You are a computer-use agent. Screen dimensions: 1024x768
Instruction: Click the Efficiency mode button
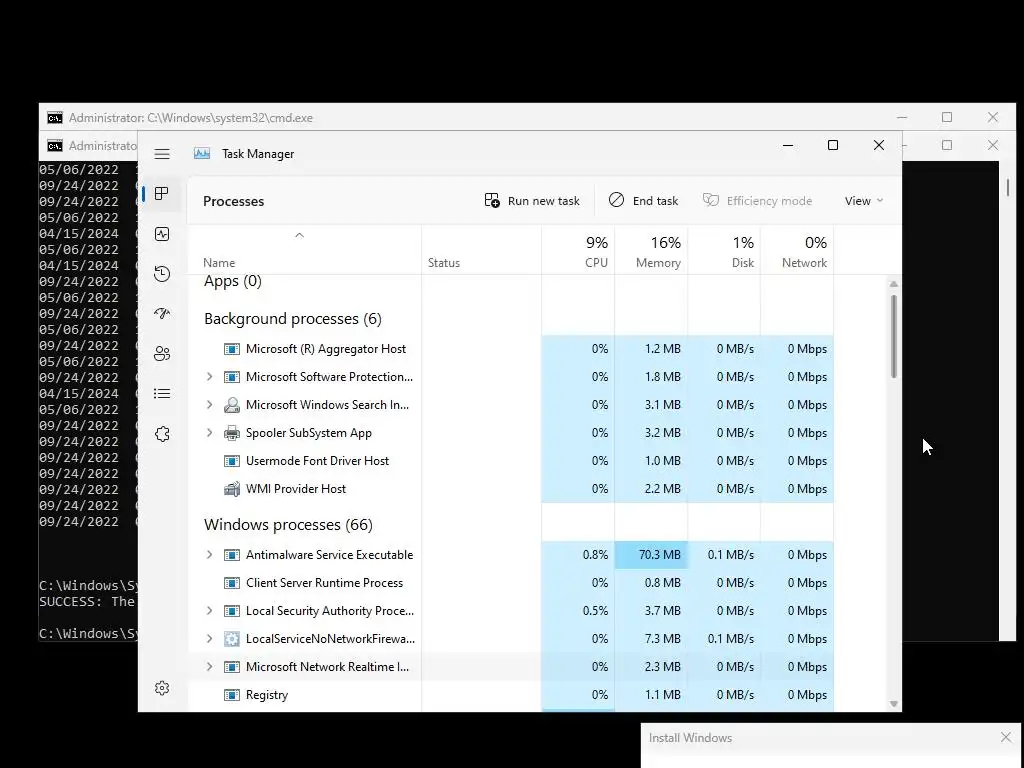click(x=758, y=200)
